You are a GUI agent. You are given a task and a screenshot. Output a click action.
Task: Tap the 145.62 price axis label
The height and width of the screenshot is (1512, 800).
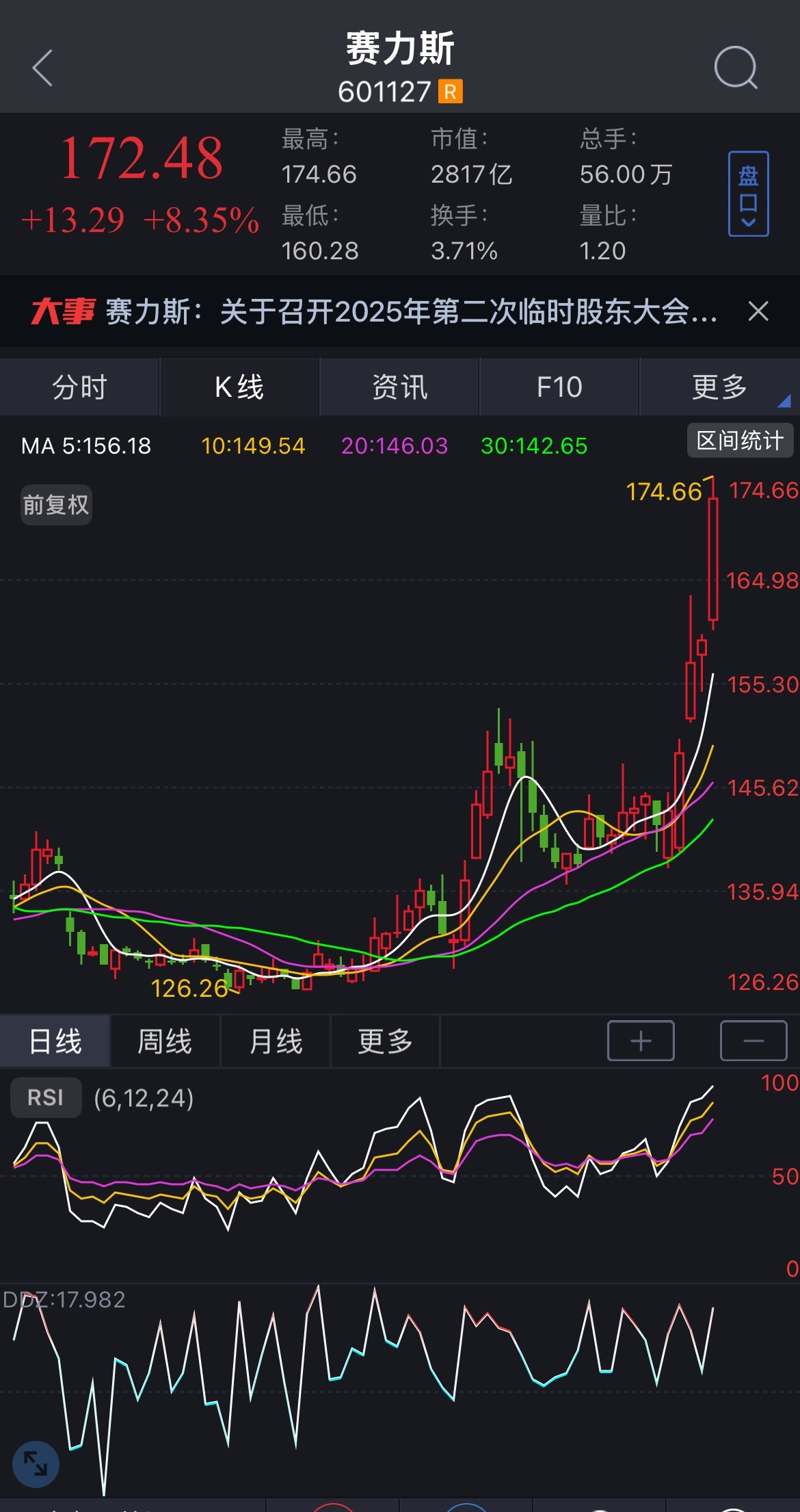pos(763,788)
